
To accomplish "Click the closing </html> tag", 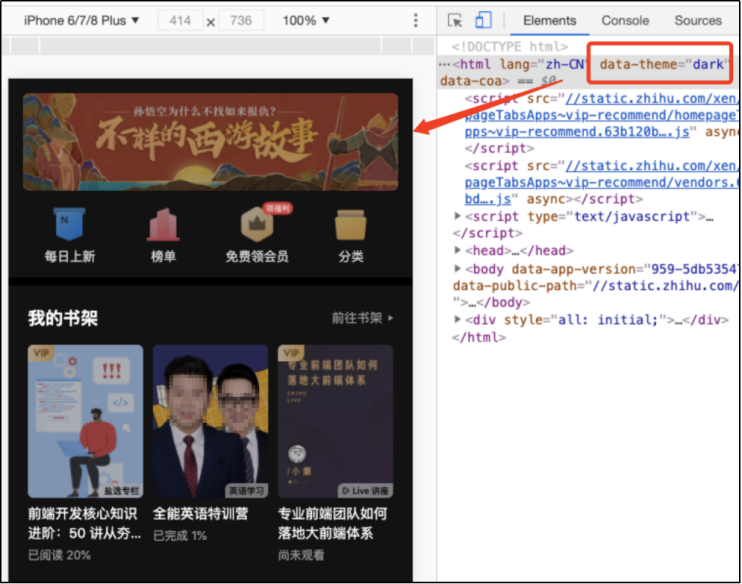I will click(x=479, y=337).
